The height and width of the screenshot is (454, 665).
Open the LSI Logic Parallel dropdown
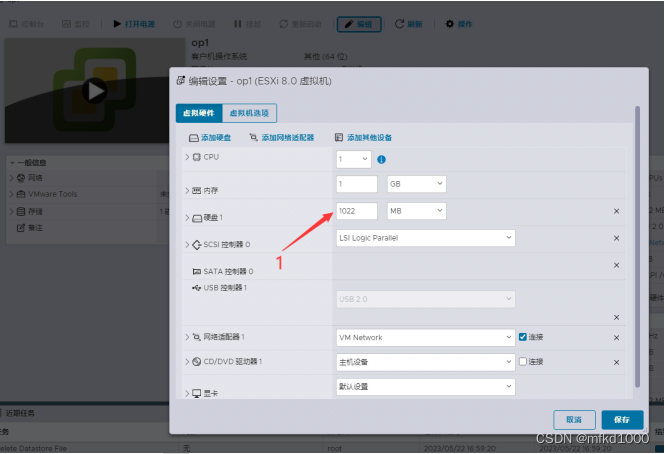[x=426, y=238]
